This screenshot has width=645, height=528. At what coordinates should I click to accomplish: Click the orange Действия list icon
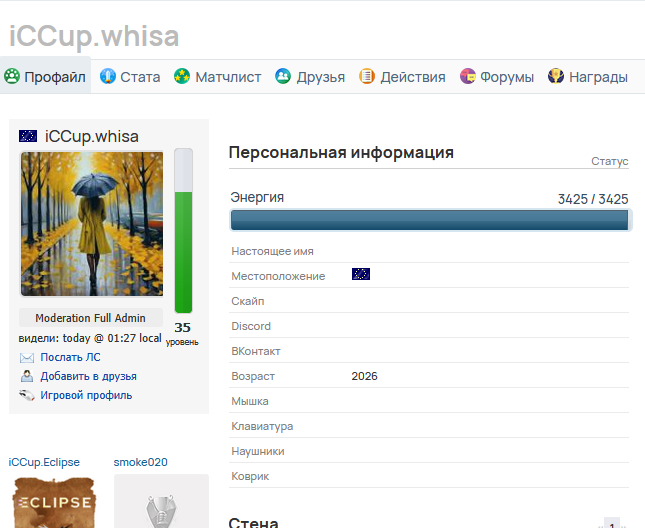coord(367,76)
